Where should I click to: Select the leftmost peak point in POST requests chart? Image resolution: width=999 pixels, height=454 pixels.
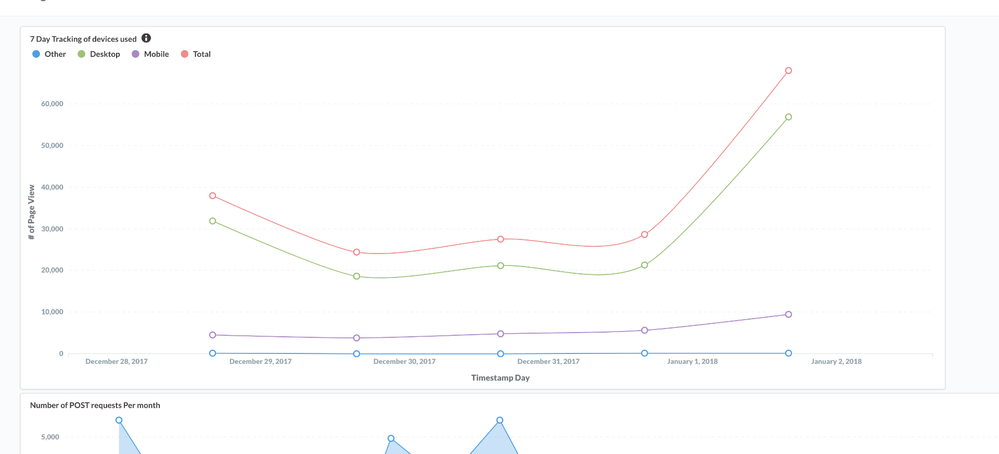119,421
